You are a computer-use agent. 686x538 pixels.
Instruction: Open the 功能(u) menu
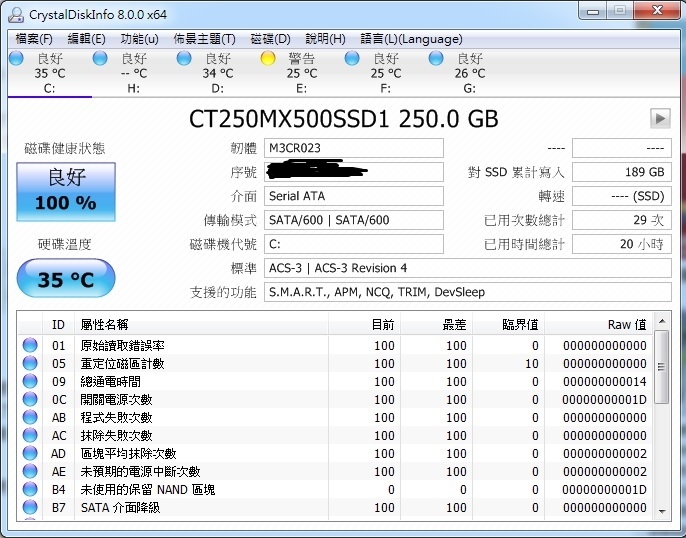click(139, 39)
